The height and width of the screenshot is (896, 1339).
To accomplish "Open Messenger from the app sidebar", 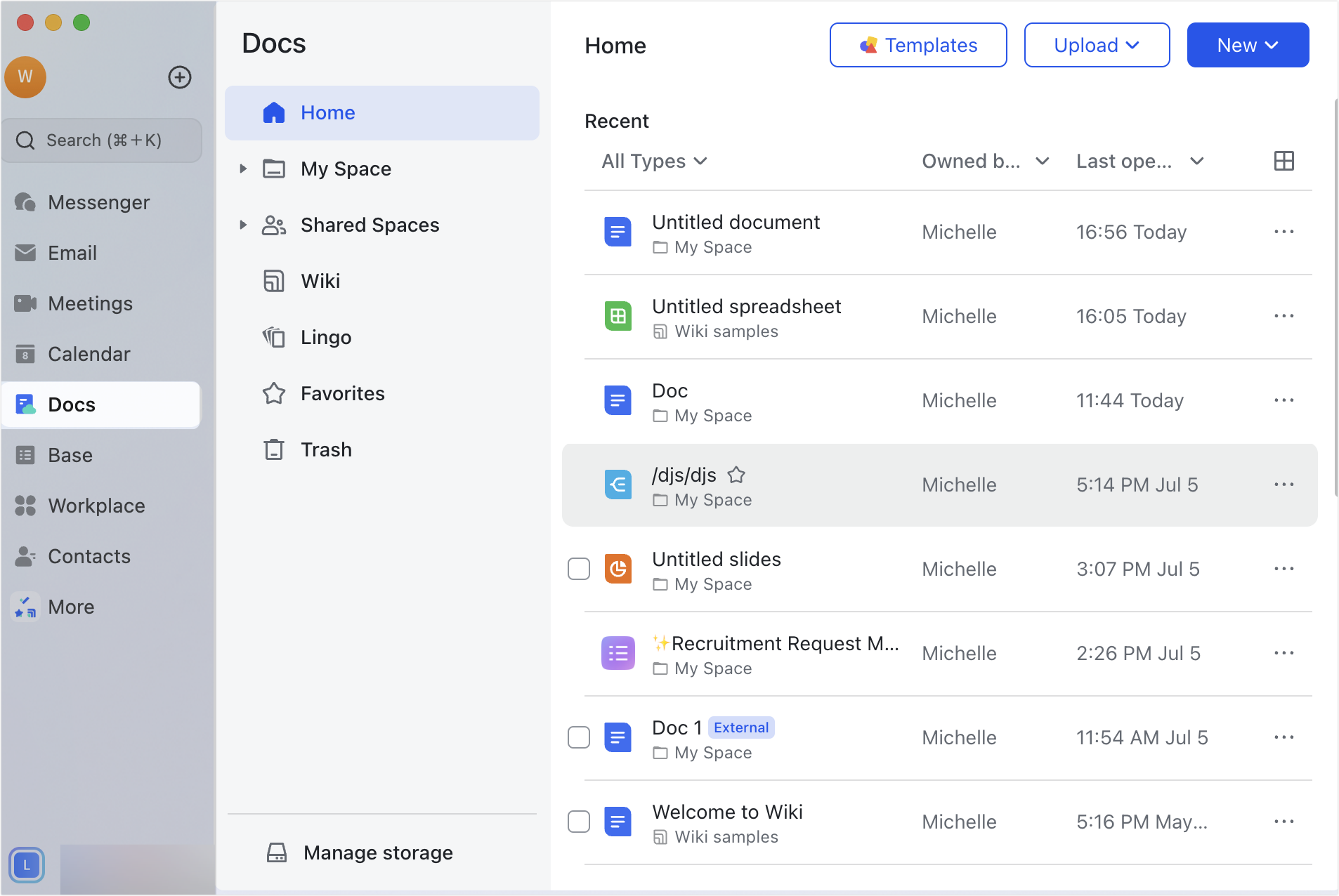I will 98,202.
